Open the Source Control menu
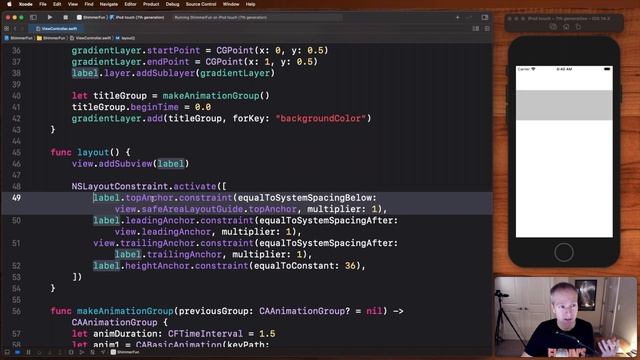Image resolution: width=640 pixels, height=360 pixels. click(x=201, y=4)
